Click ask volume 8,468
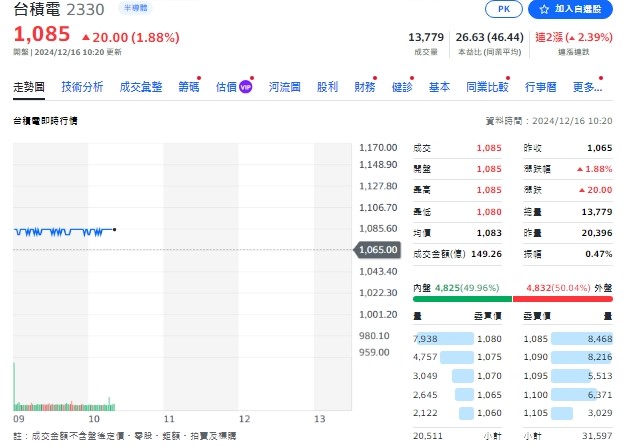The image size is (625, 447). coord(599,339)
